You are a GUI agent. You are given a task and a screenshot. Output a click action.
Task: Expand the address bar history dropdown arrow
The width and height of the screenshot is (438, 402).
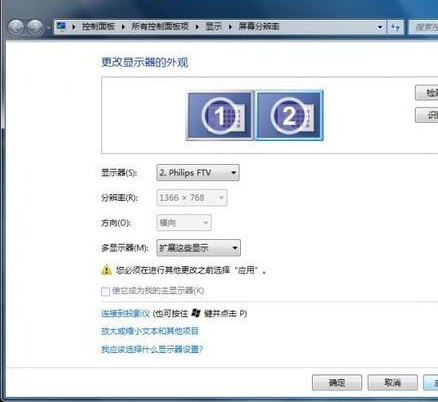(x=380, y=27)
